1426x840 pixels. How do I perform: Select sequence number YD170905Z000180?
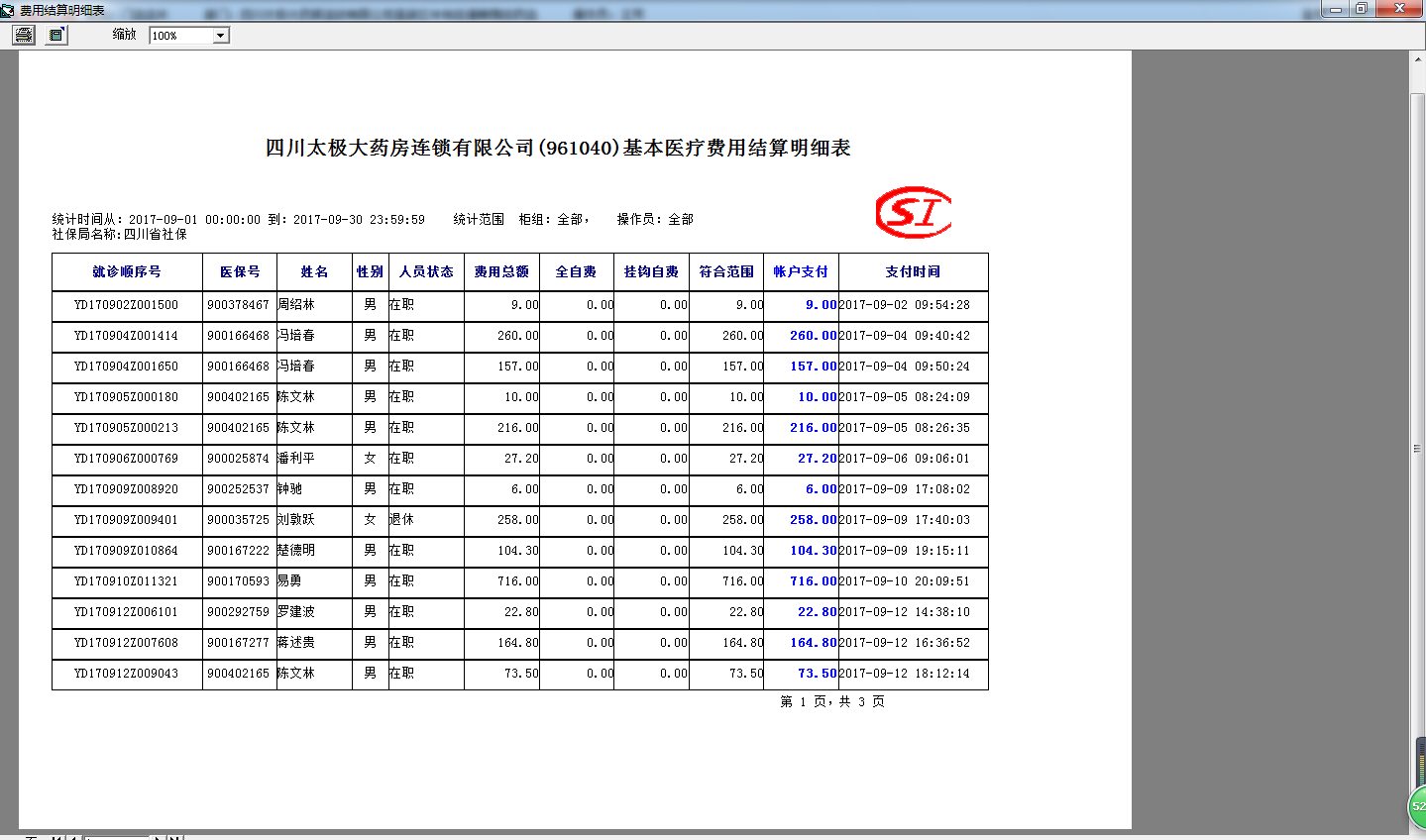pos(126,397)
